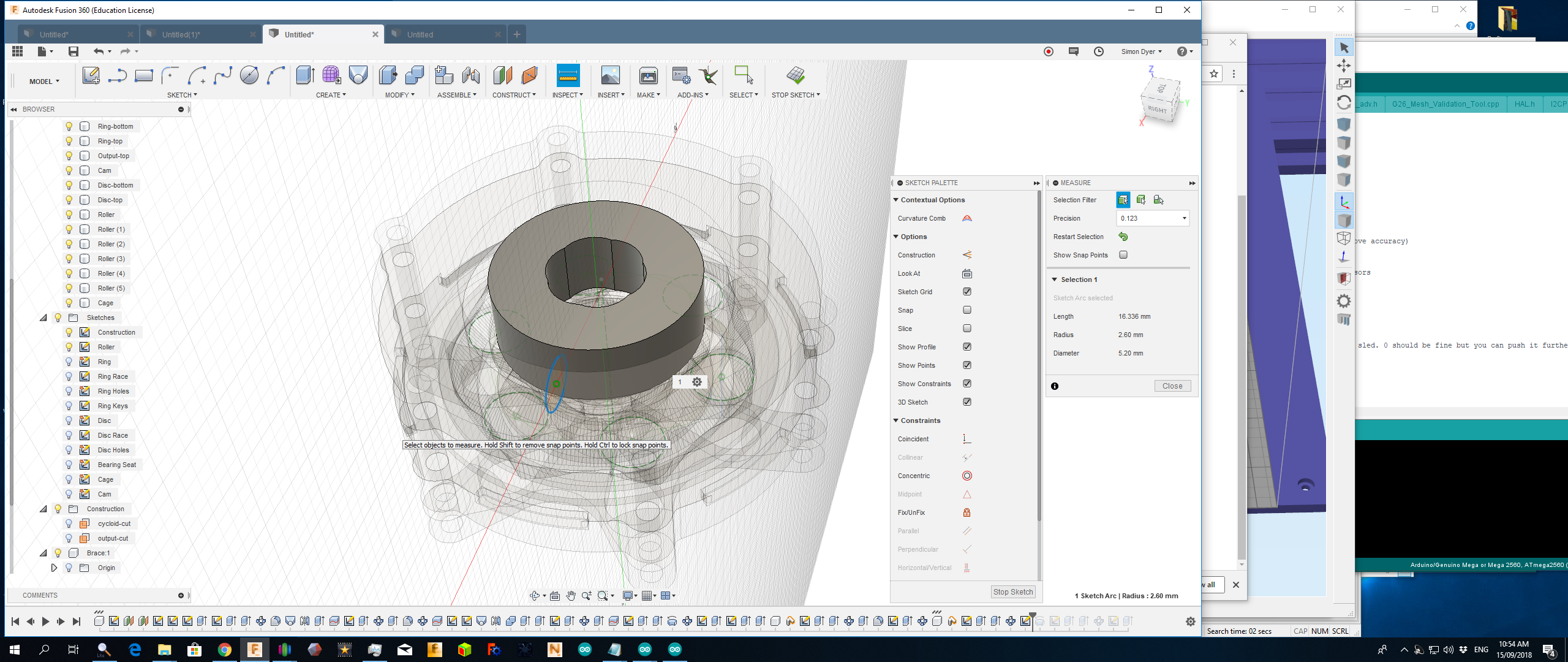Switch to the Untitled(1)* document tab
This screenshot has height=662, width=1568.
coord(181,34)
